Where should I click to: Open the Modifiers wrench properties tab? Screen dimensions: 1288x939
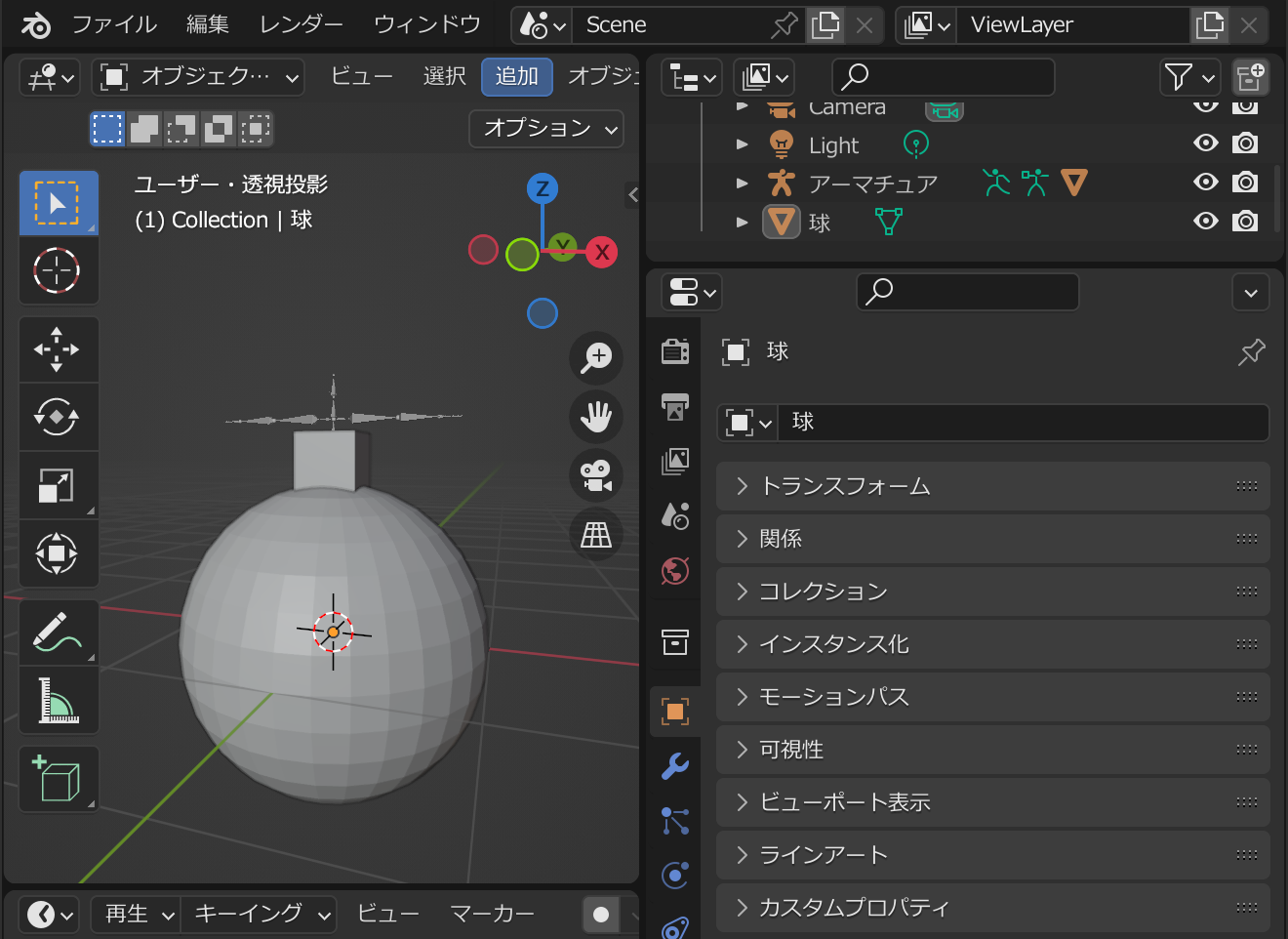point(675,766)
